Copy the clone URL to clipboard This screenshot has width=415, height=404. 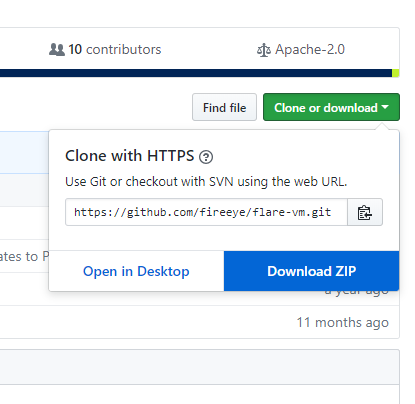click(x=365, y=212)
